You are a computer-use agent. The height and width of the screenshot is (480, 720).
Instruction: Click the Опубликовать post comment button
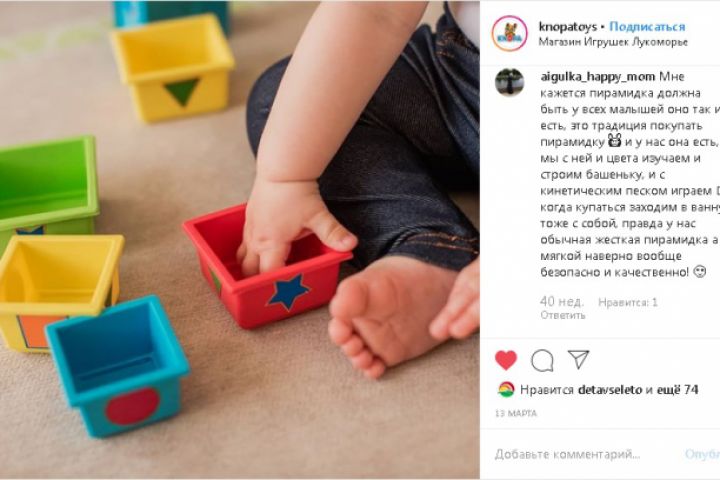702,454
